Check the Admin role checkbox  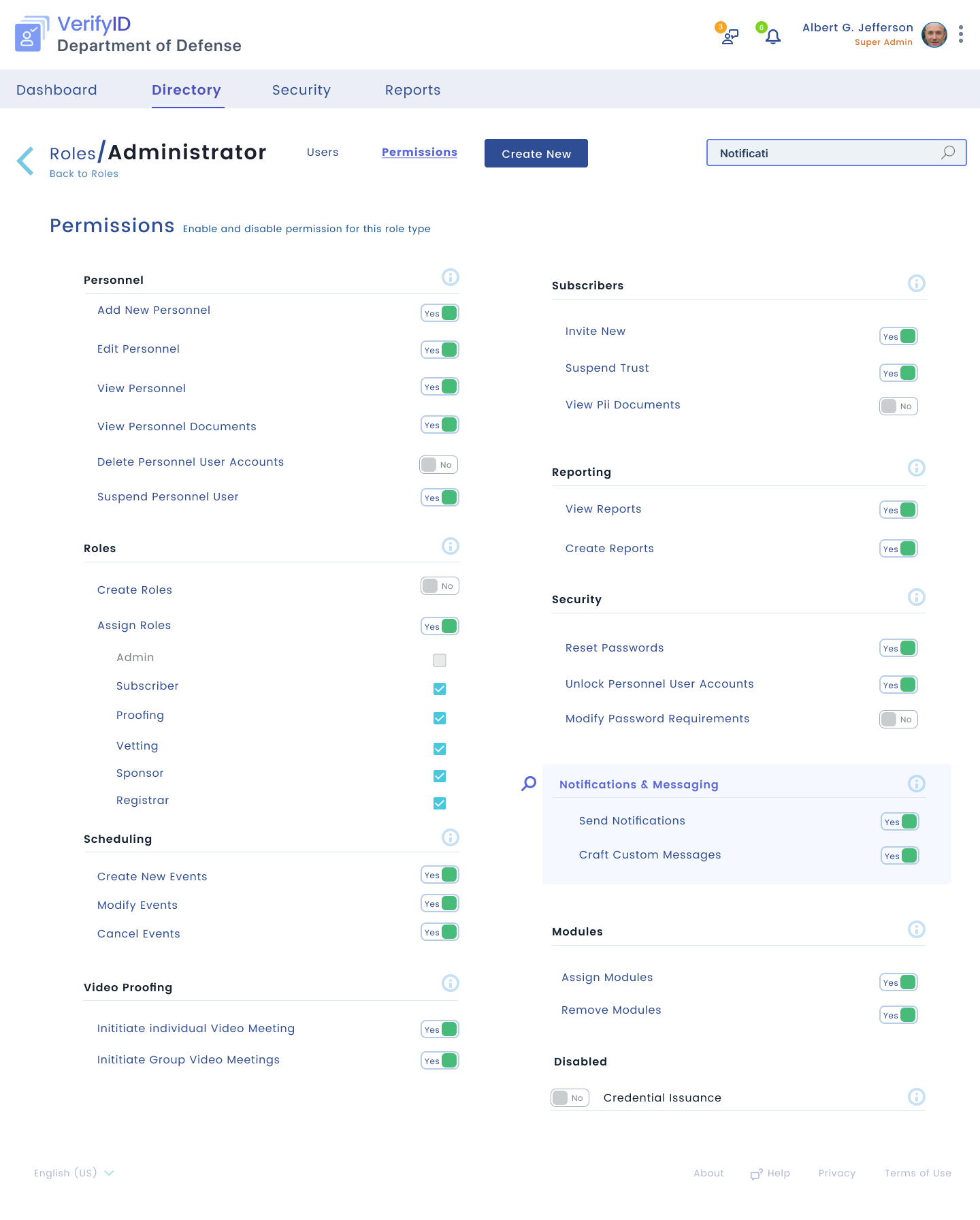(440, 660)
